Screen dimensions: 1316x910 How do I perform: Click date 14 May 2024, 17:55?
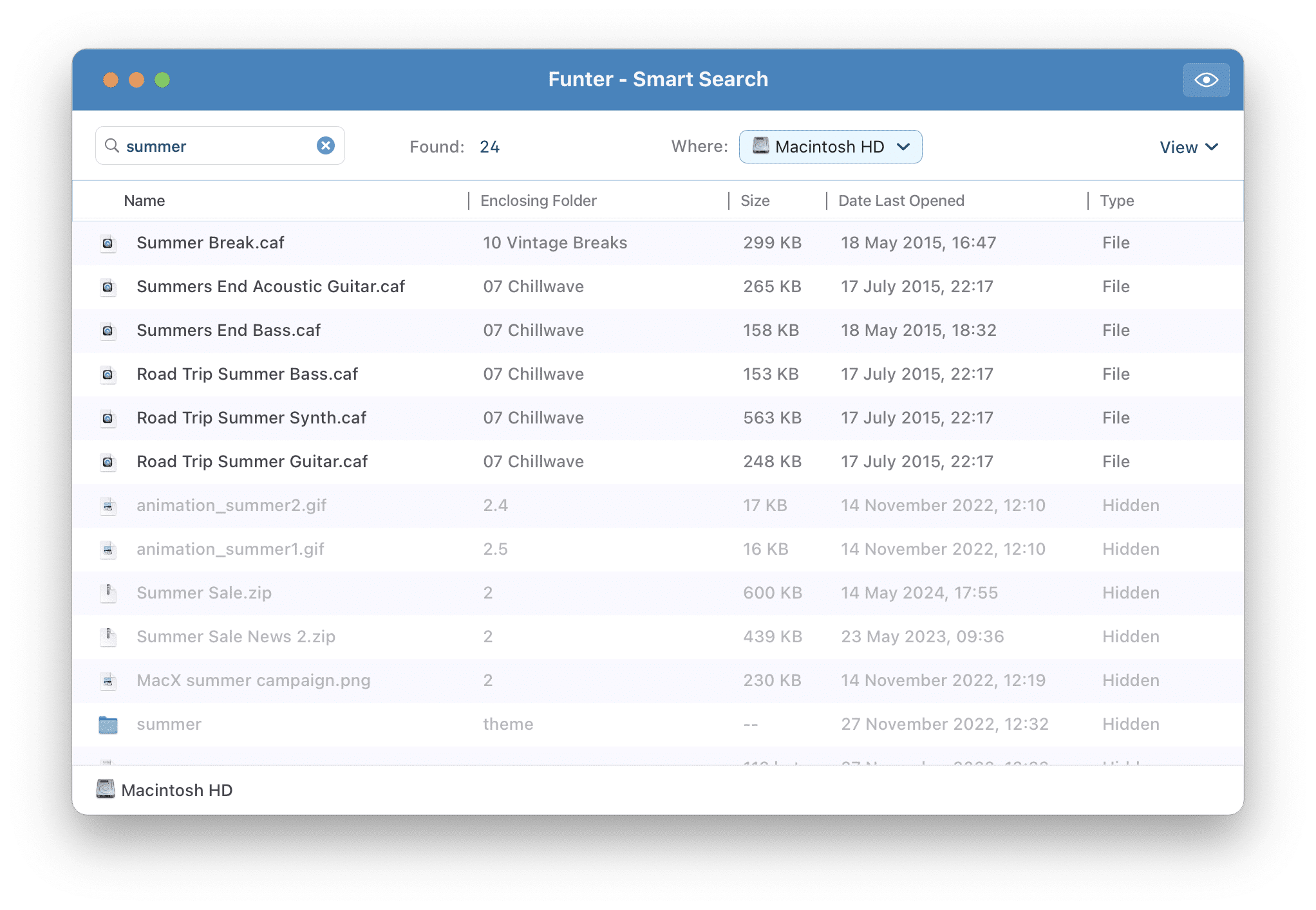[x=919, y=593]
